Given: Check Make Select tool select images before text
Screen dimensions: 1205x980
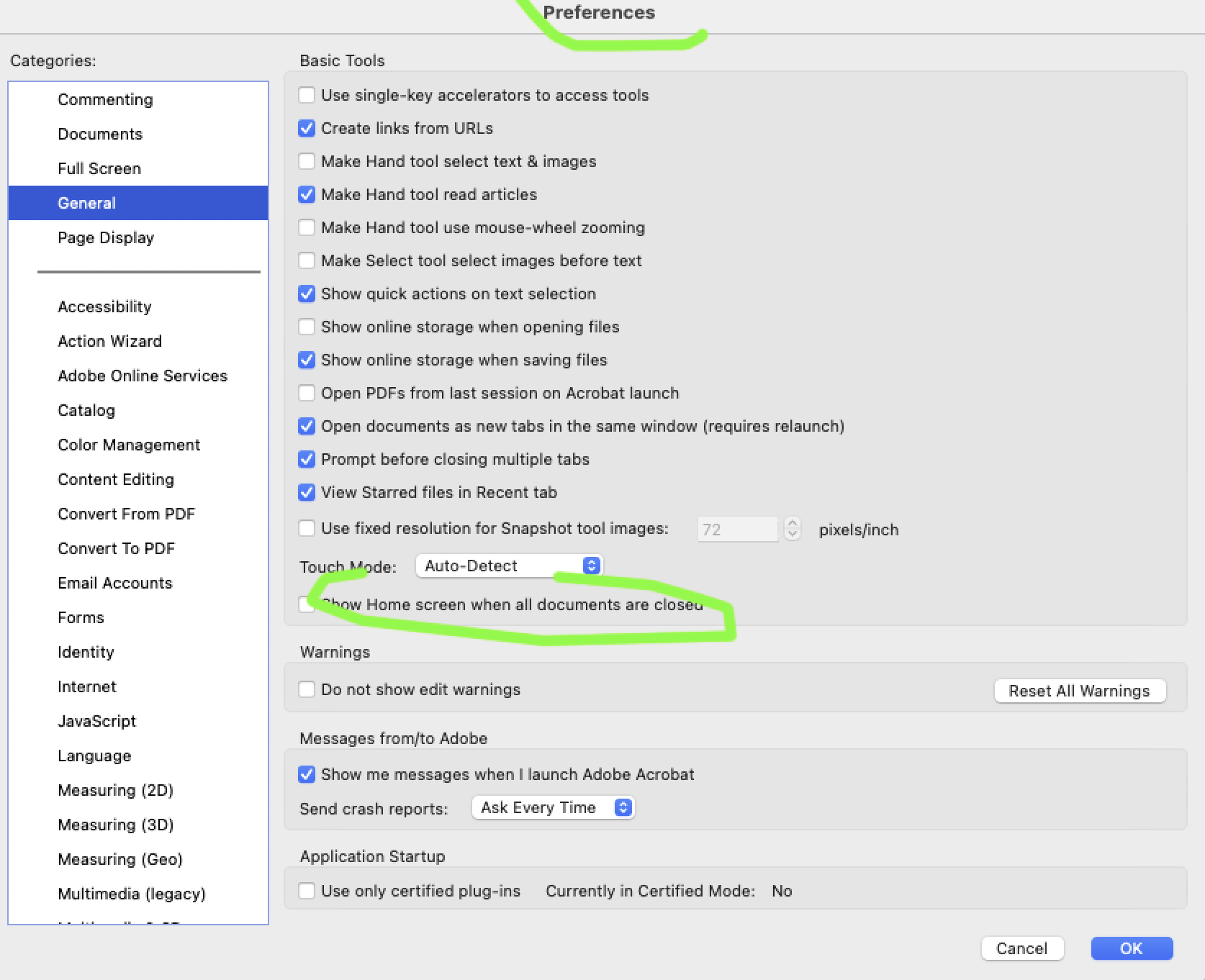Looking at the screenshot, I should pyautogui.click(x=307, y=260).
